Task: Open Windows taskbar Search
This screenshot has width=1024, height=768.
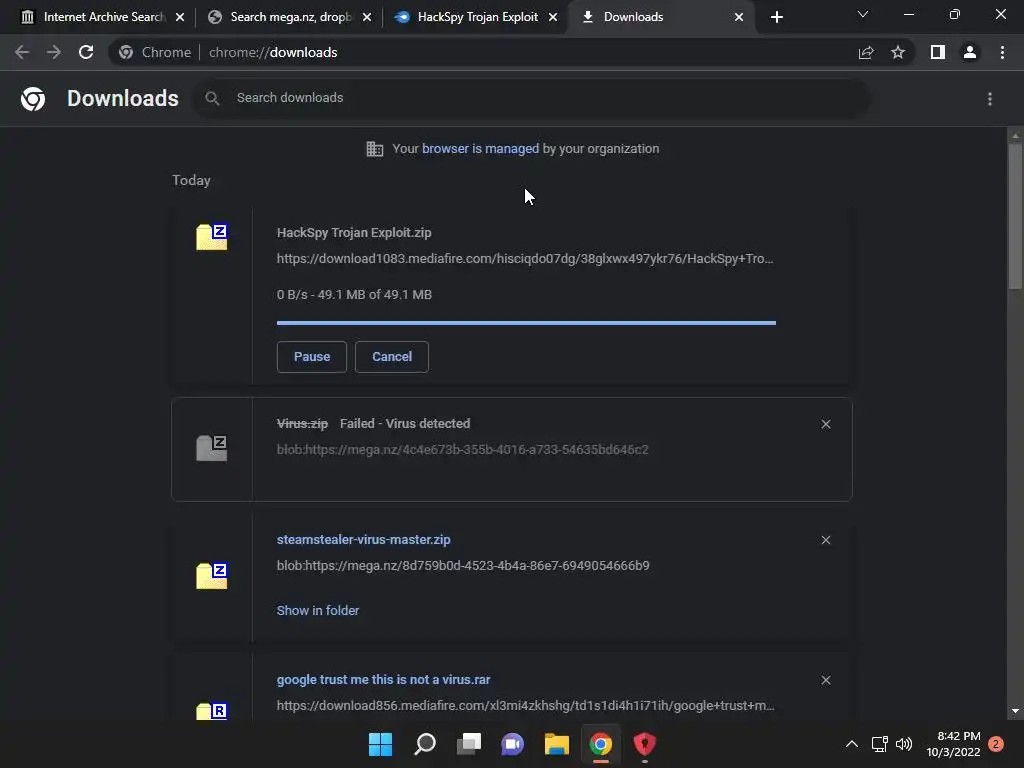Action: click(x=424, y=744)
